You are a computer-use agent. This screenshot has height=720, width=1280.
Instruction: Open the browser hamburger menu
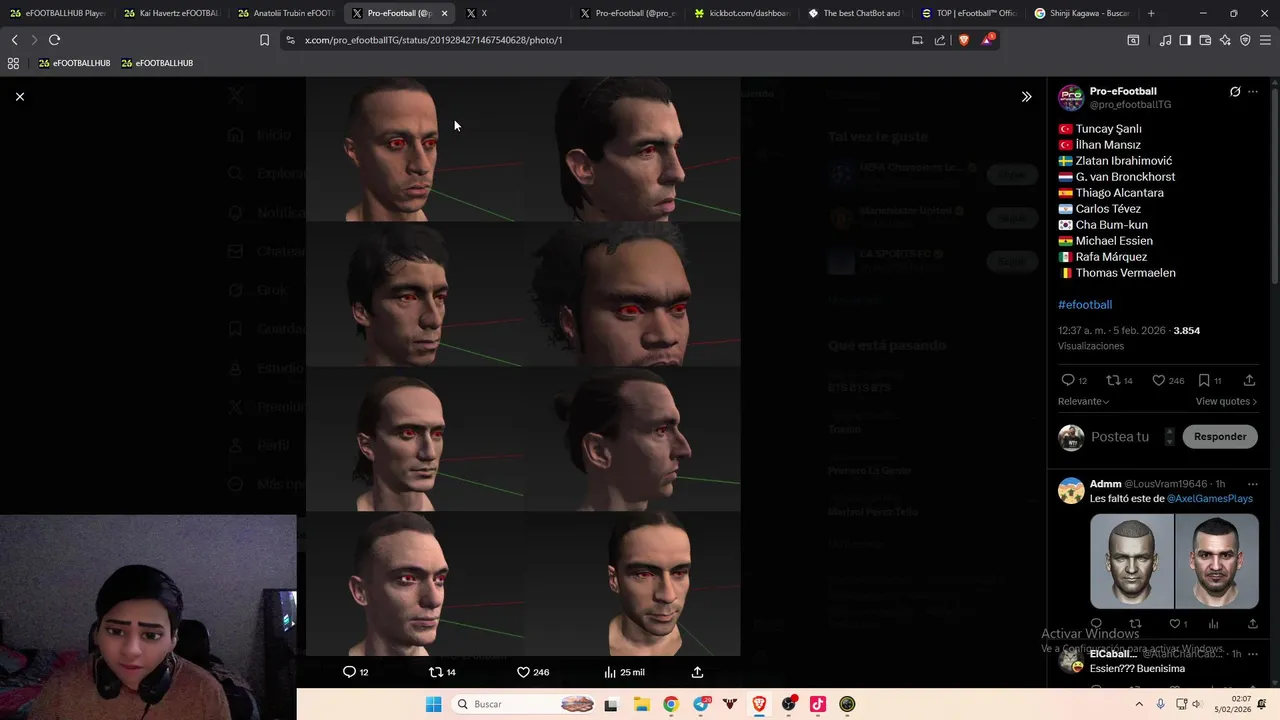1266,40
